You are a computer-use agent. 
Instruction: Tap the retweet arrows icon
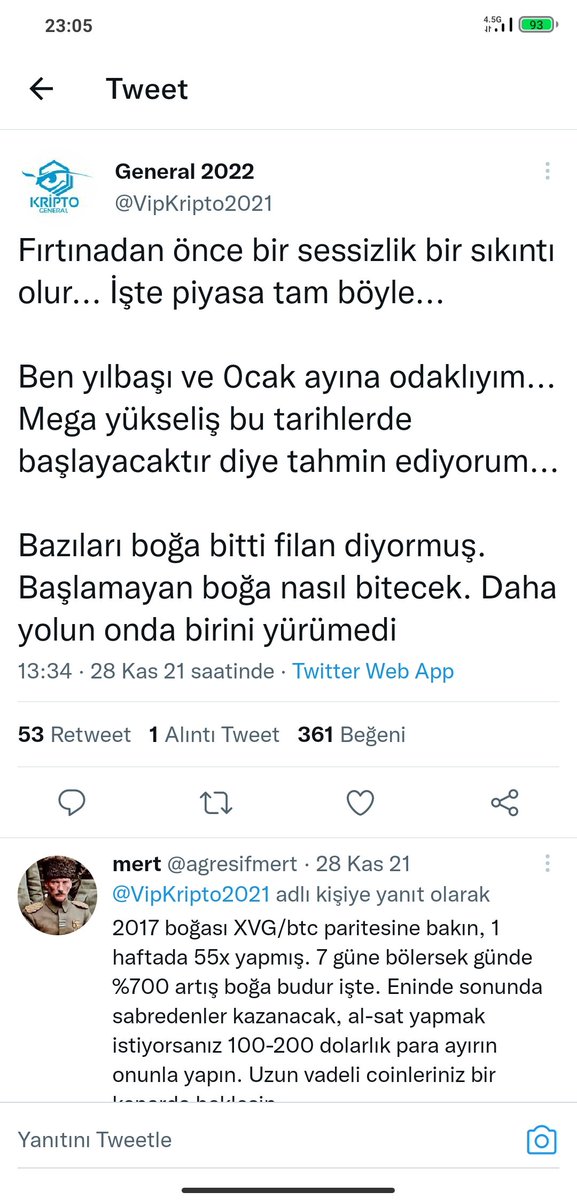pyautogui.click(x=217, y=802)
